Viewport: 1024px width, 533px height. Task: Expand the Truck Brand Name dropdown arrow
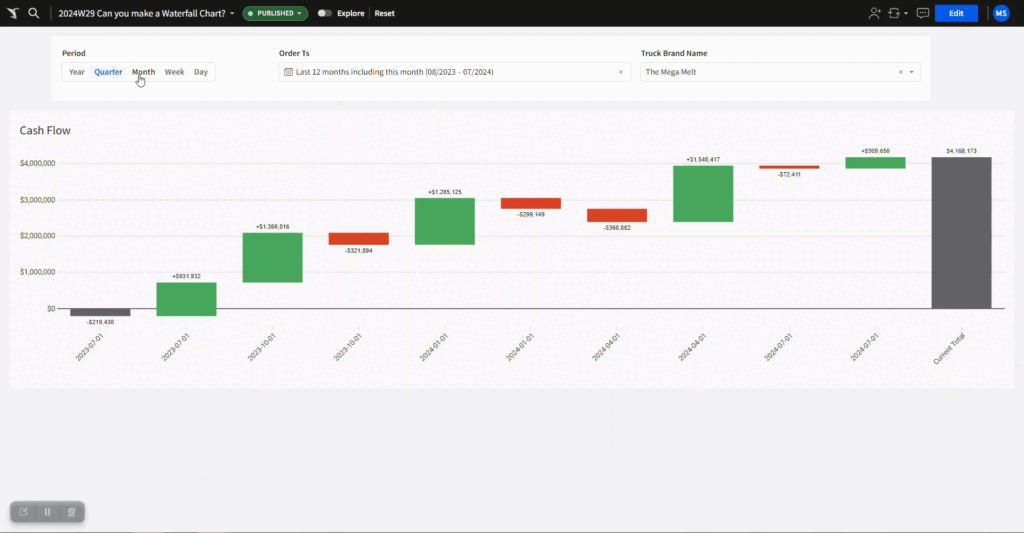tap(912, 72)
